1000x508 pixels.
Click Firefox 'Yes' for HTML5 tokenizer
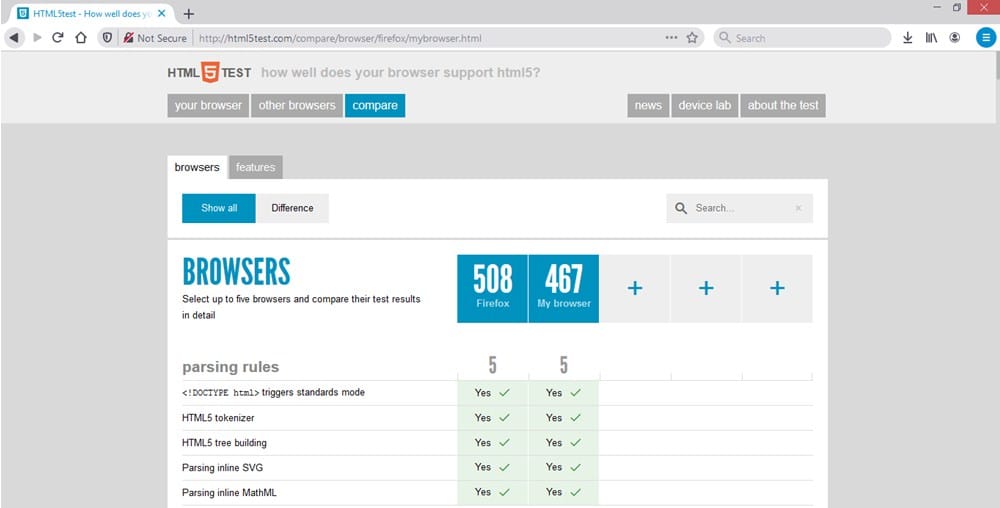coord(492,418)
